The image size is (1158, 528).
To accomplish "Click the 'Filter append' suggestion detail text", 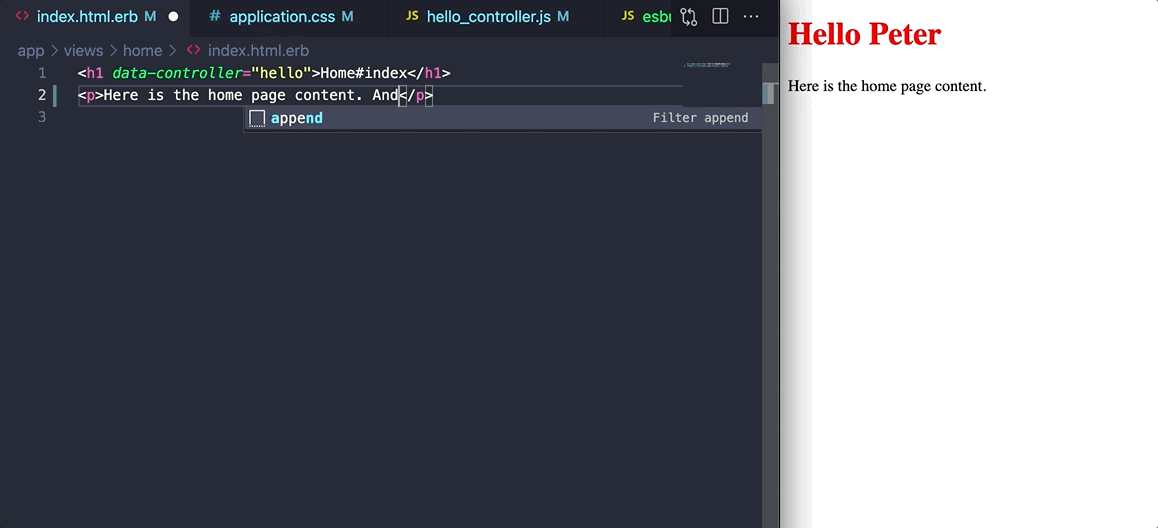I will coord(700,118).
